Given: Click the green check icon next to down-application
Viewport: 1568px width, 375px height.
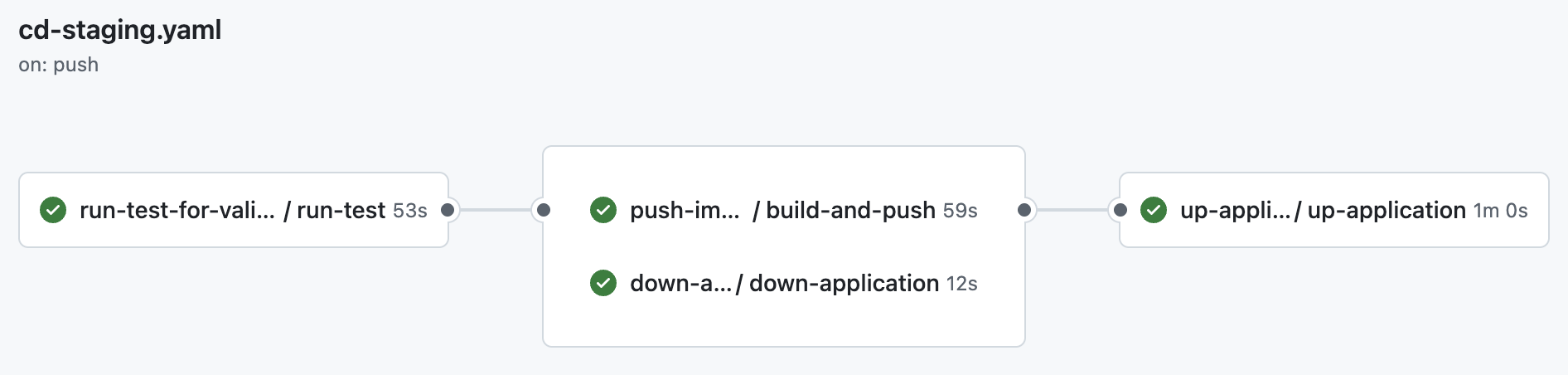Looking at the screenshot, I should pyautogui.click(x=603, y=283).
